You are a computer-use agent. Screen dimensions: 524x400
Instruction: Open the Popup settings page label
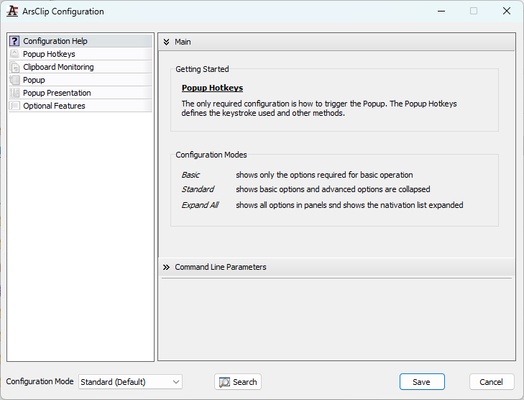click(x=34, y=80)
